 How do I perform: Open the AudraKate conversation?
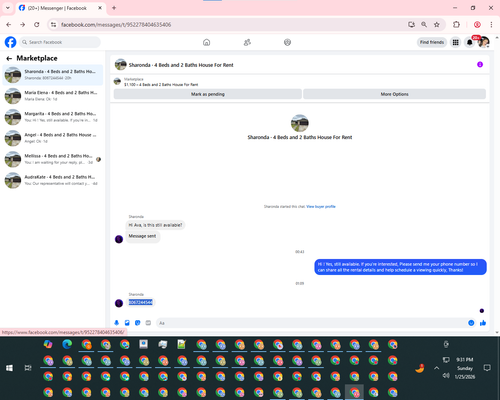53,180
